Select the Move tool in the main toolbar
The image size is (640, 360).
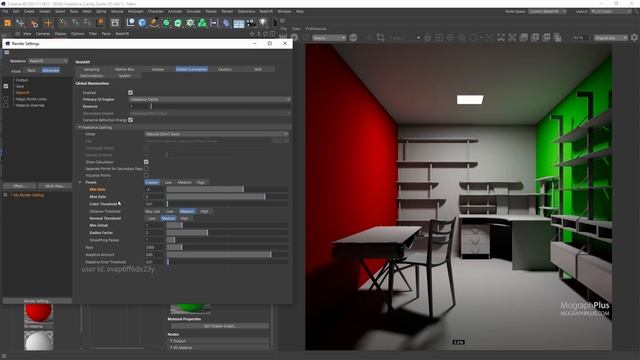tap(20, 23)
